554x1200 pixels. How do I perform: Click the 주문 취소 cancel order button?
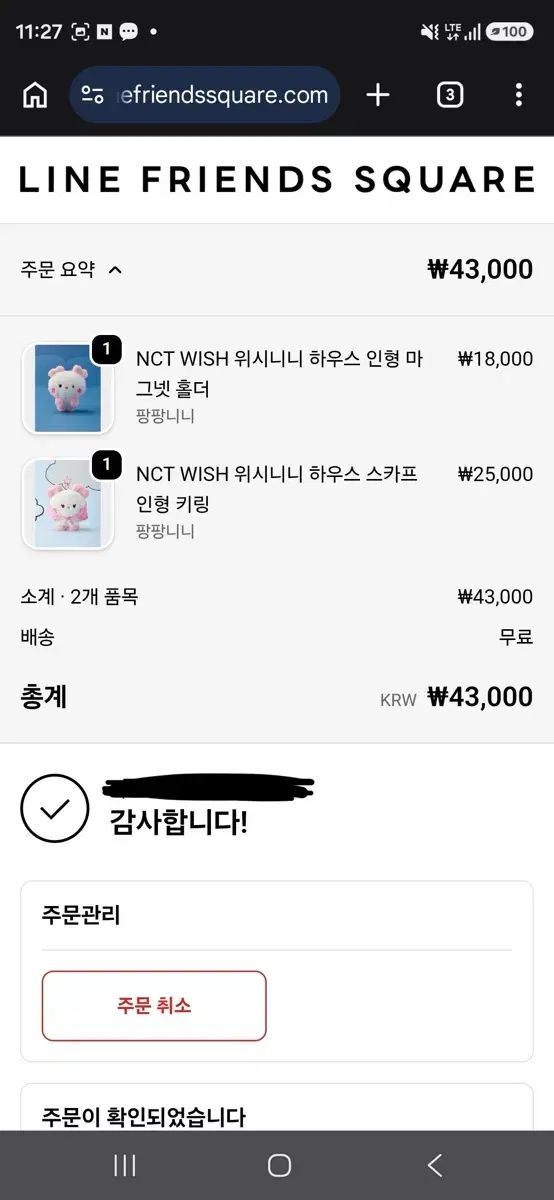click(154, 1006)
